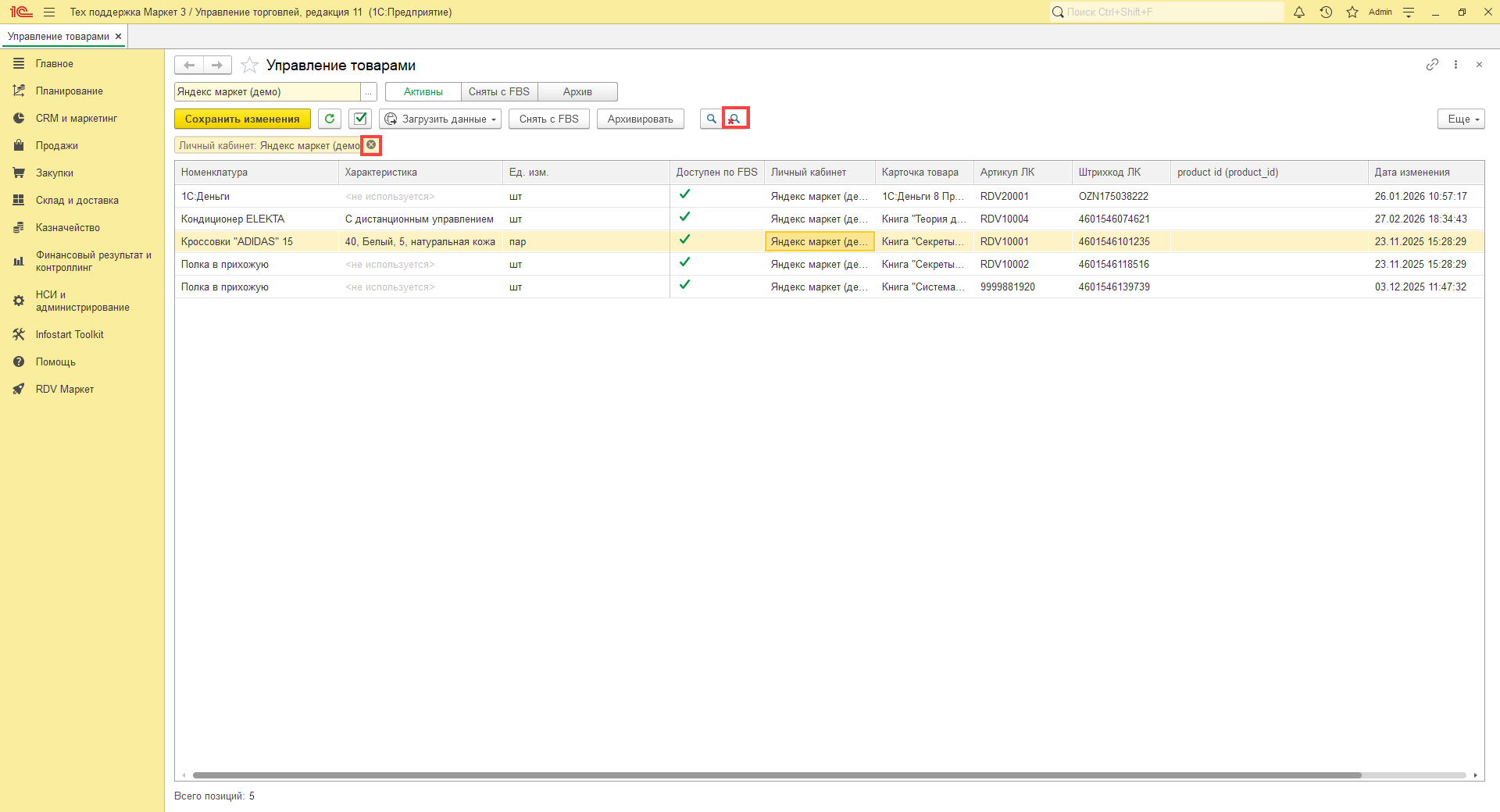
Task: Toggle FBS availability for 1С:Деньги row
Action: 684,195
